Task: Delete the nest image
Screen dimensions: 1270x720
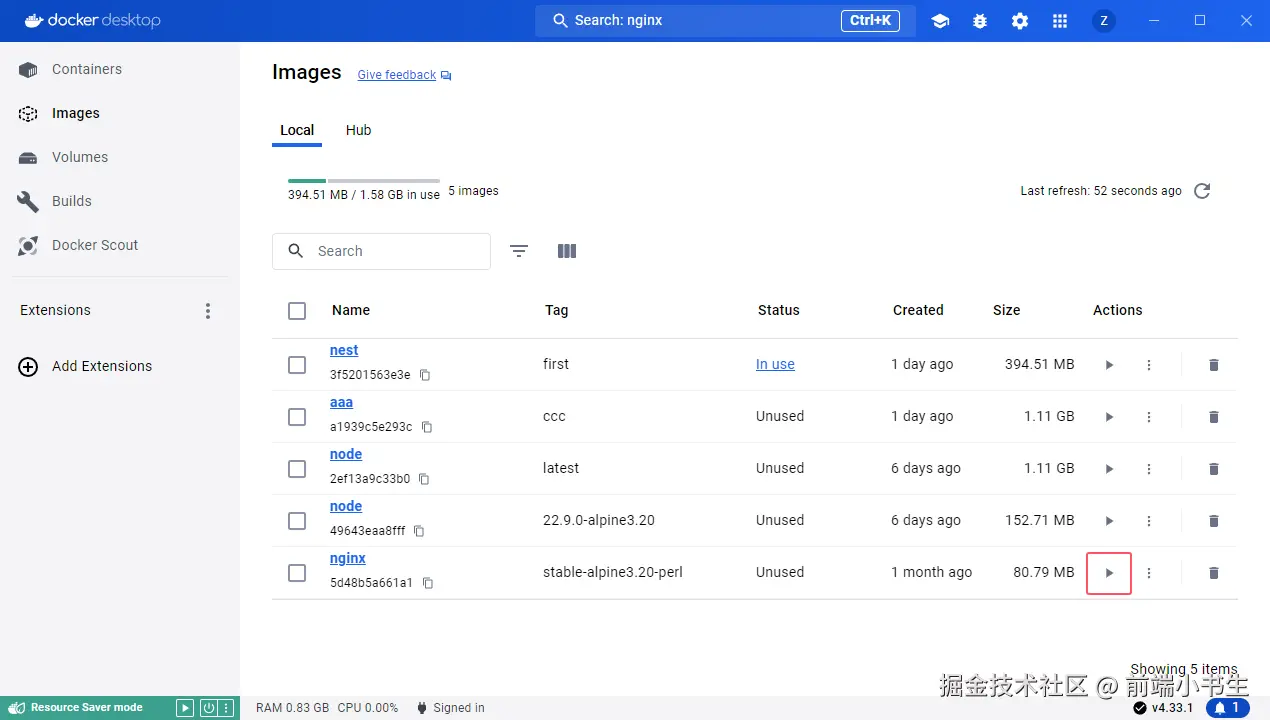Action: pyautogui.click(x=1214, y=365)
